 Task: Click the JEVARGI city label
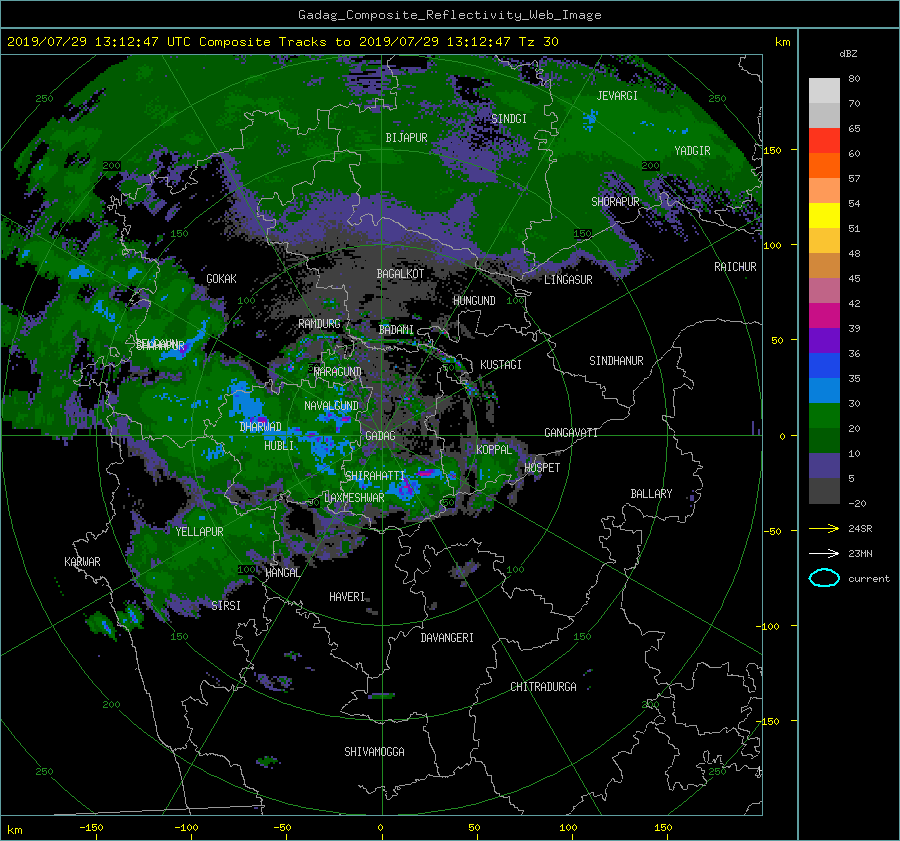coord(617,96)
